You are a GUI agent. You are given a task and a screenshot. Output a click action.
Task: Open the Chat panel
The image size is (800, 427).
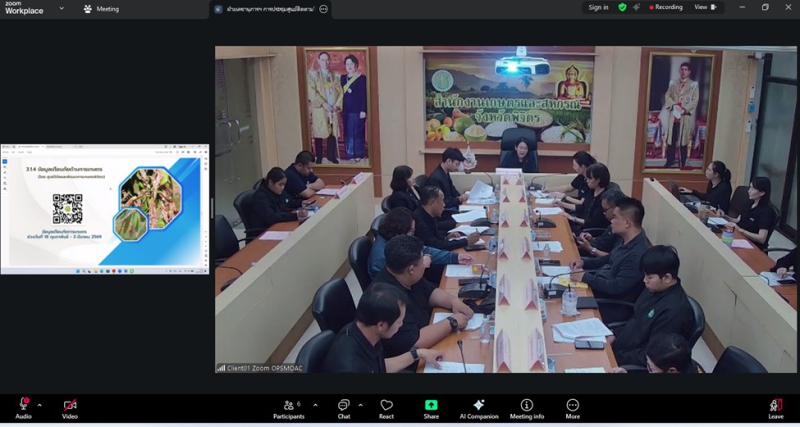coord(344,406)
